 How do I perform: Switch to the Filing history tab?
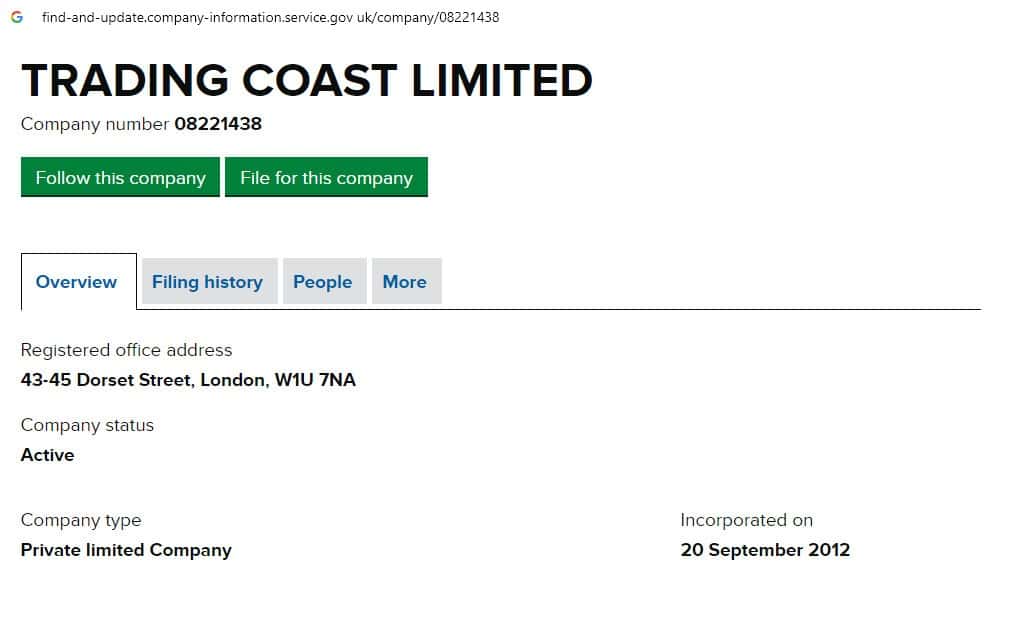tap(207, 282)
